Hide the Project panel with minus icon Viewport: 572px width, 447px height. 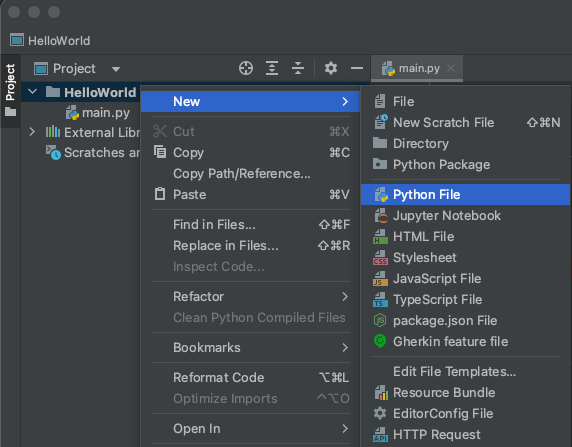(357, 68)
